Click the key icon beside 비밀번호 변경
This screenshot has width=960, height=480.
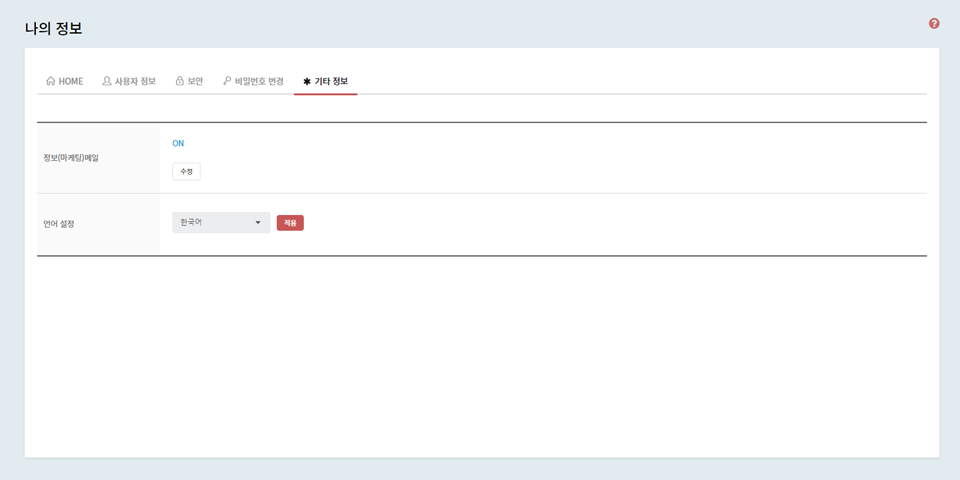[227, 81]
